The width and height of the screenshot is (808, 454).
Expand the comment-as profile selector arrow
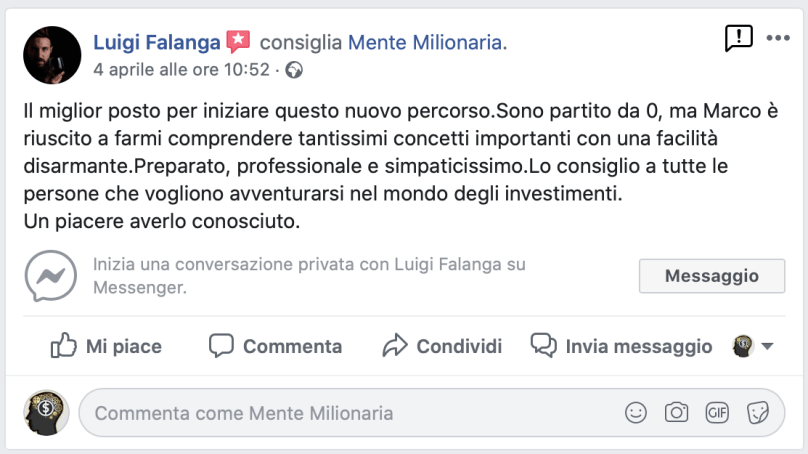point(767,347)
